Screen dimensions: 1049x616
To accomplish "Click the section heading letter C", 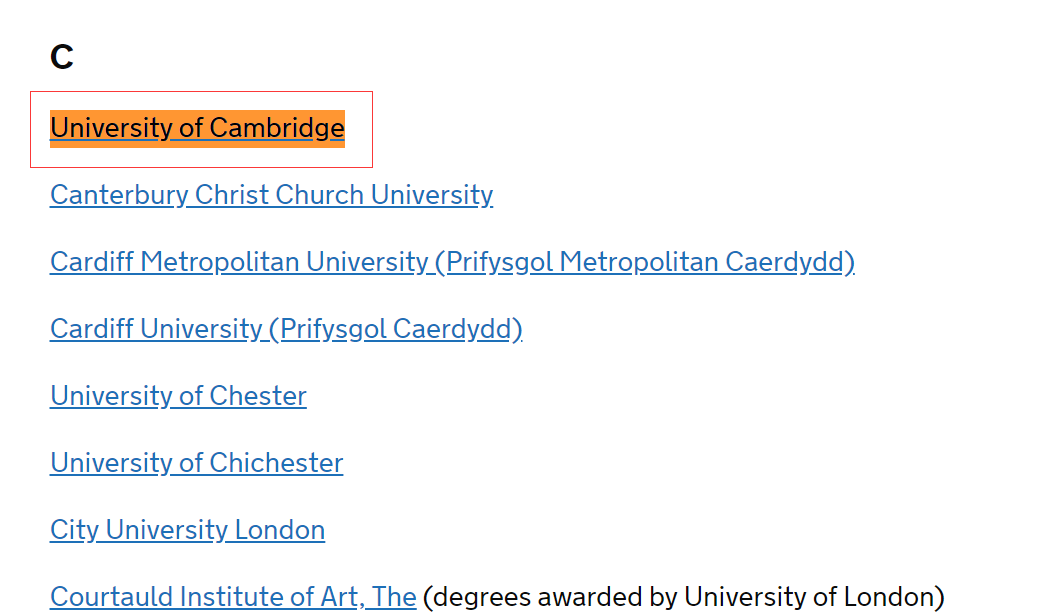I will pos(62,57).
